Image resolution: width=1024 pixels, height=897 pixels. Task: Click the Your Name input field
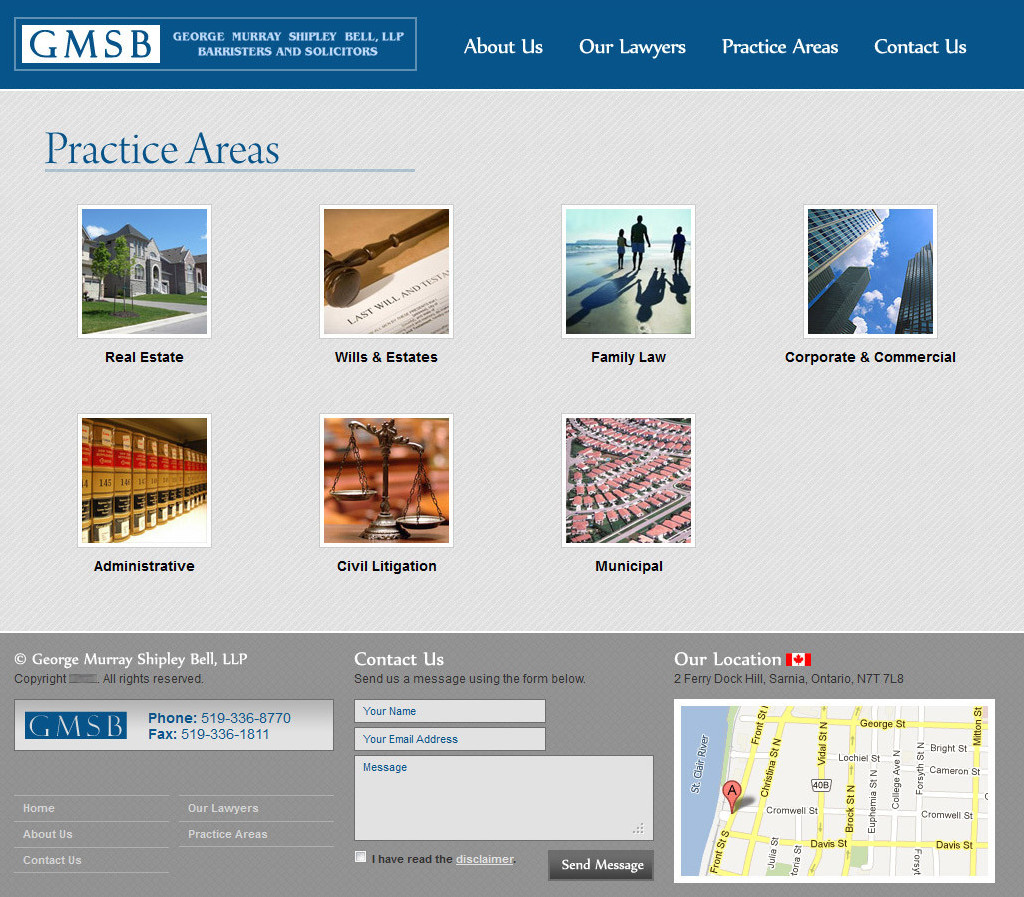(x=449, y=711)
